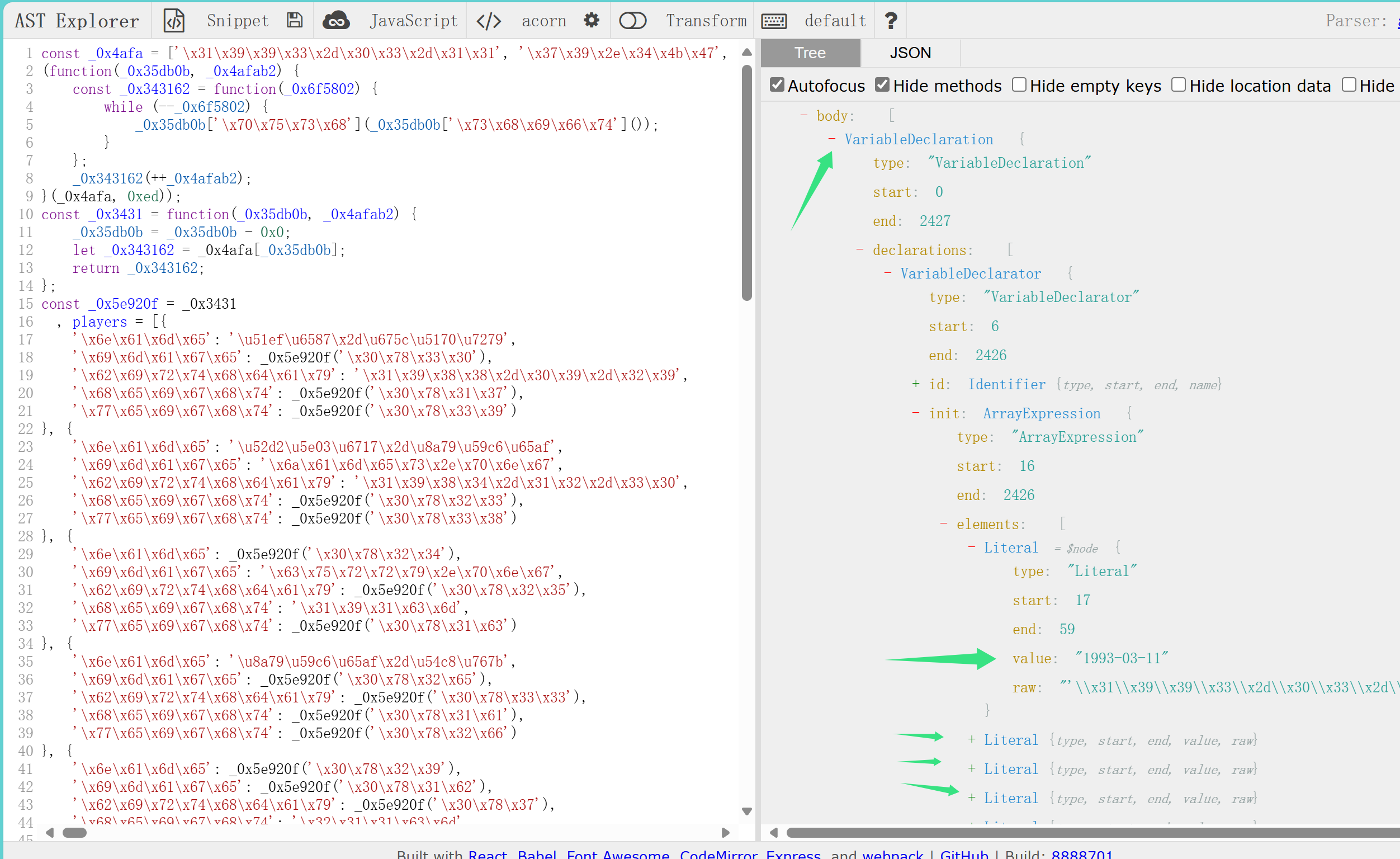Select the Tree tab
Screen dimensions: 1400x859
(x=810, y=53)
